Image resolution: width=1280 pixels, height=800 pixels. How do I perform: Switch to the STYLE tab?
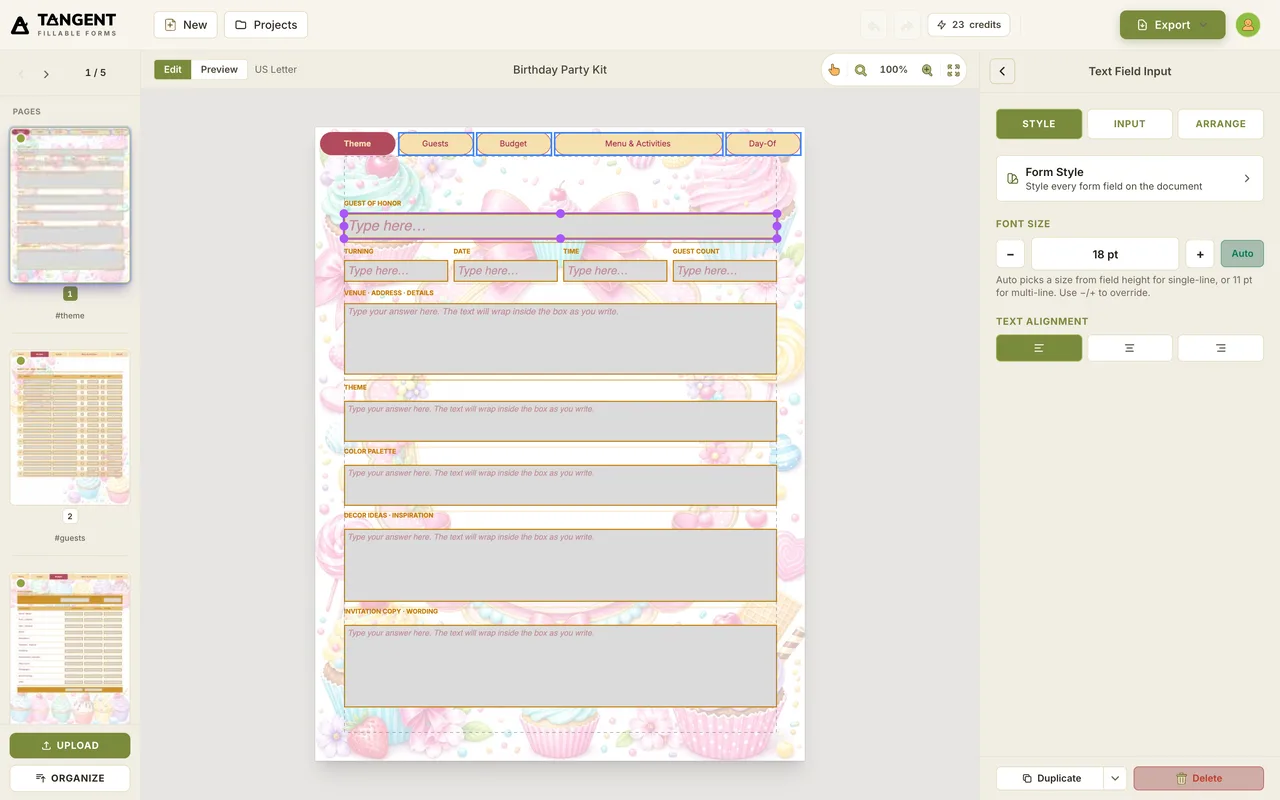tap(1039, 124)
